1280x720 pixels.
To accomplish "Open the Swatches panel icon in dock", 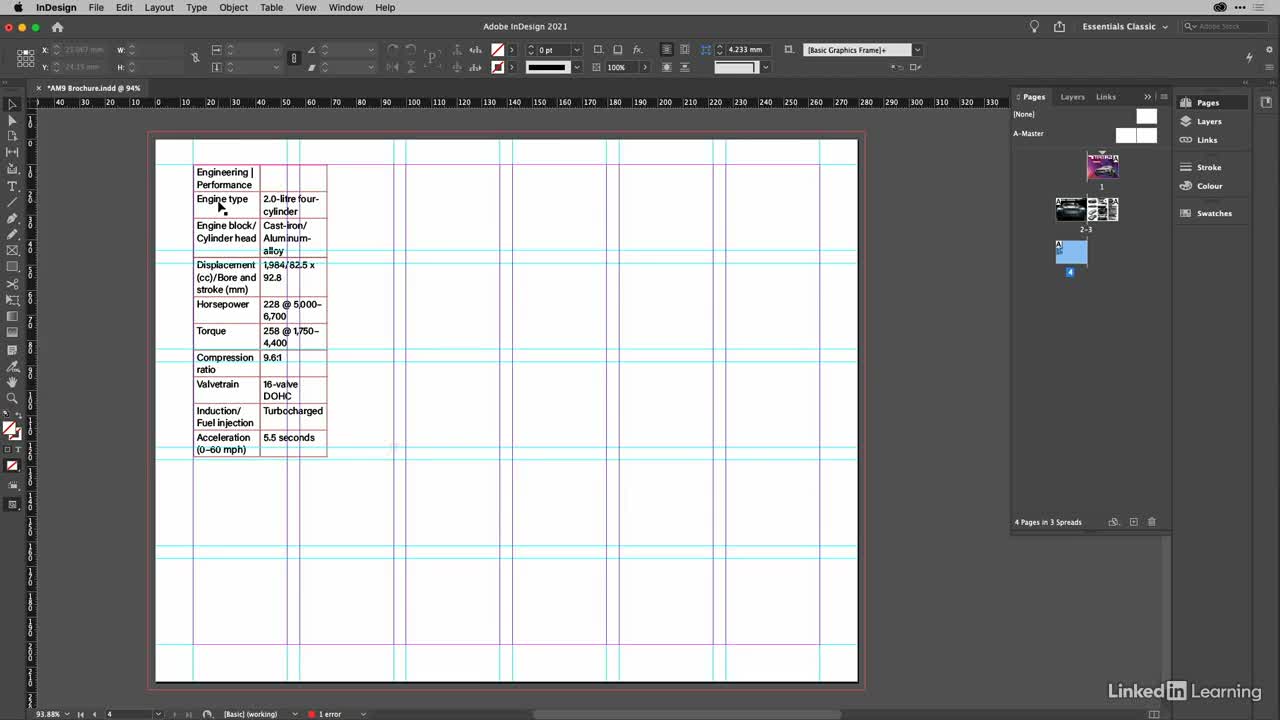I will click(1186, 213).
